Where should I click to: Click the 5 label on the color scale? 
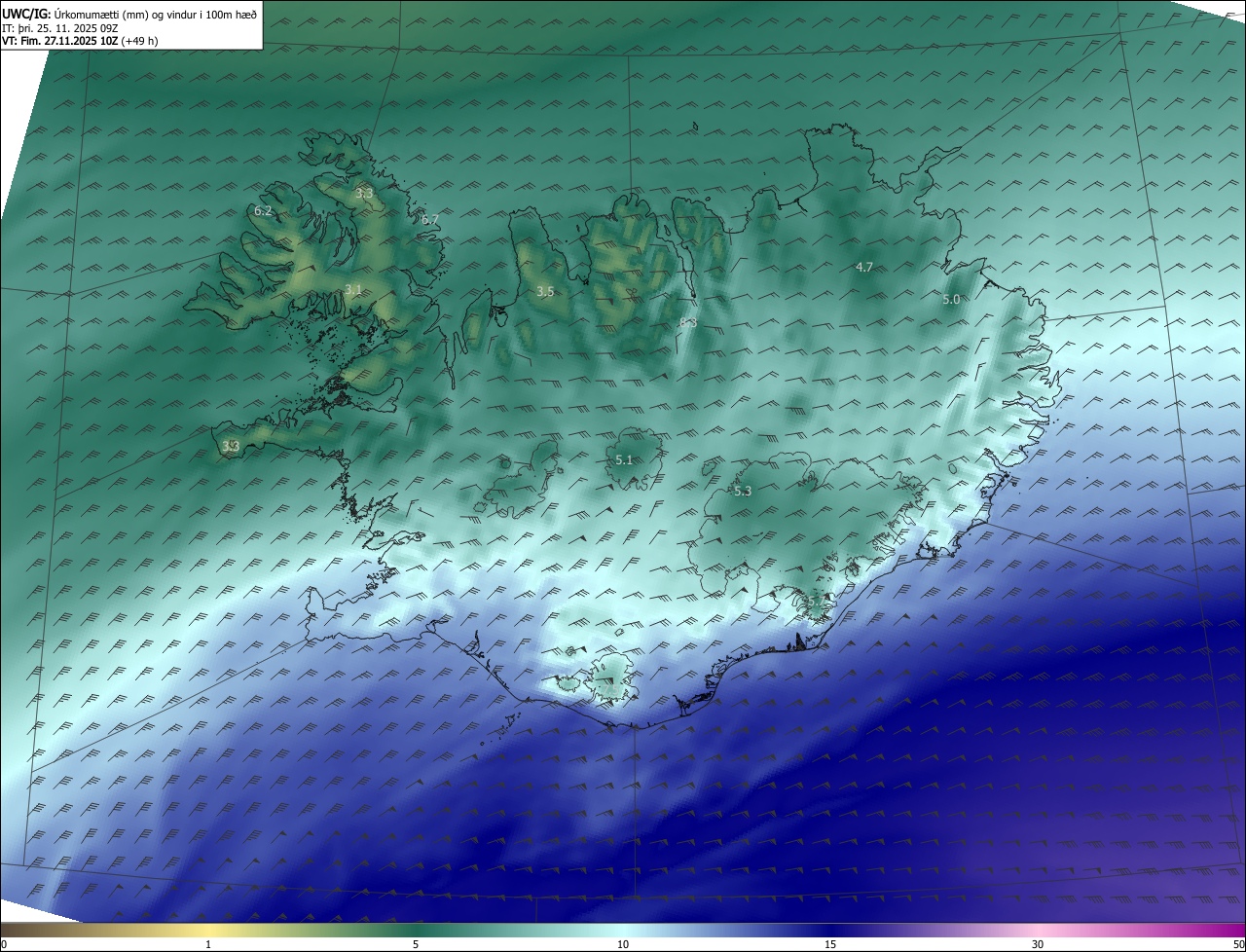[416, 944]
